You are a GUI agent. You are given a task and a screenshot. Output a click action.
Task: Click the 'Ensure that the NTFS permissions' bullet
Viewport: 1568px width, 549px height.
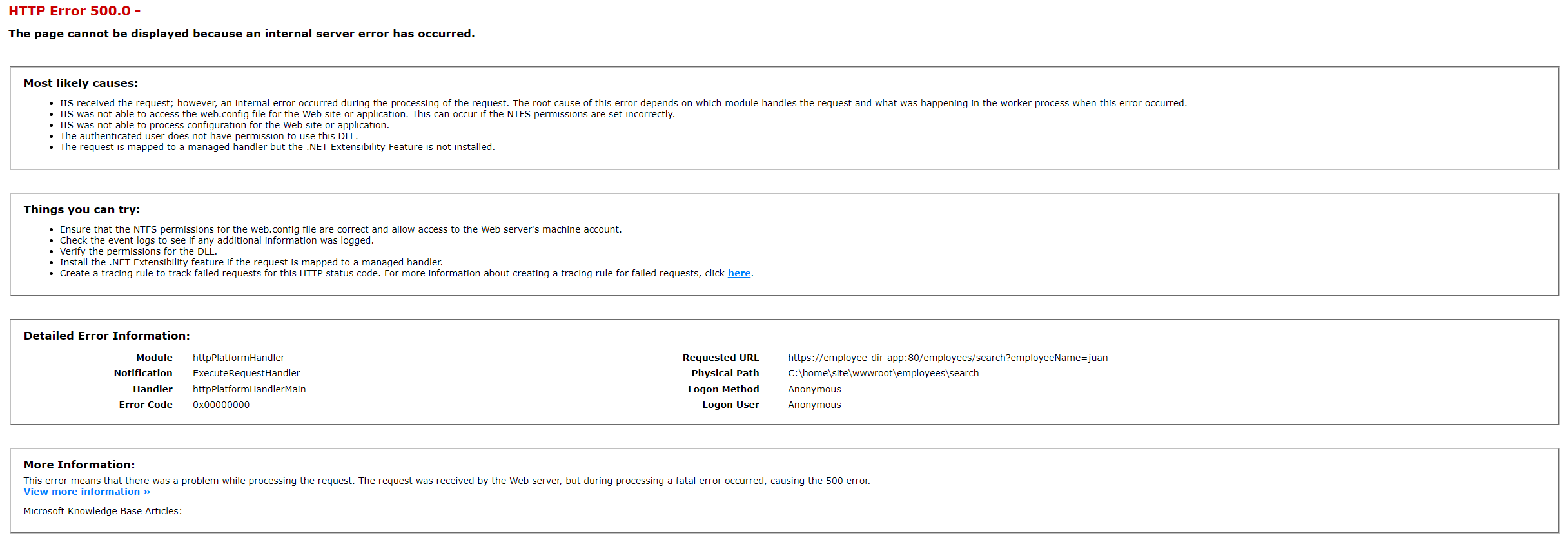coord(341,229)
